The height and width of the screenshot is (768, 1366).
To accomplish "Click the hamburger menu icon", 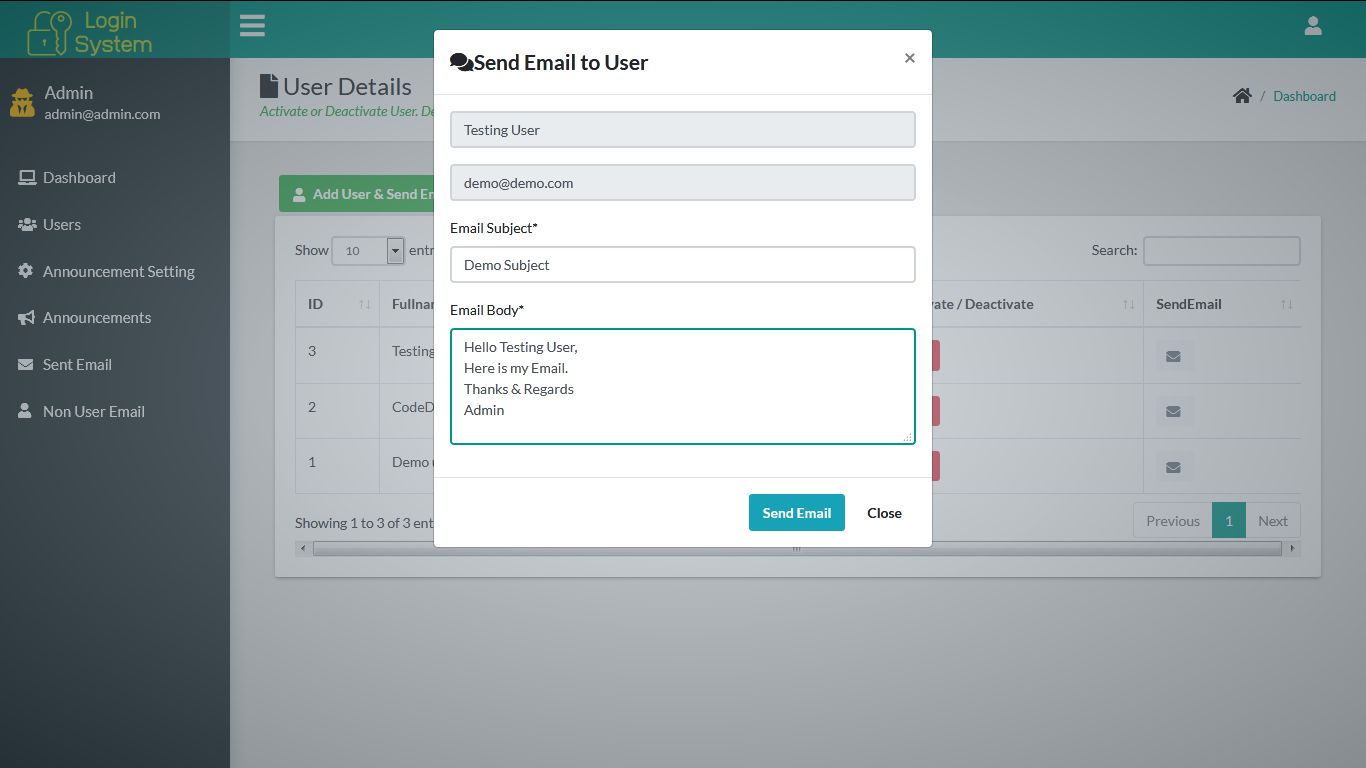I will [x=252, y=25].
